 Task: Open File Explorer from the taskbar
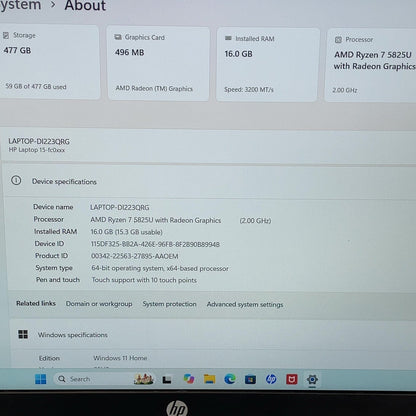[209, 379]
